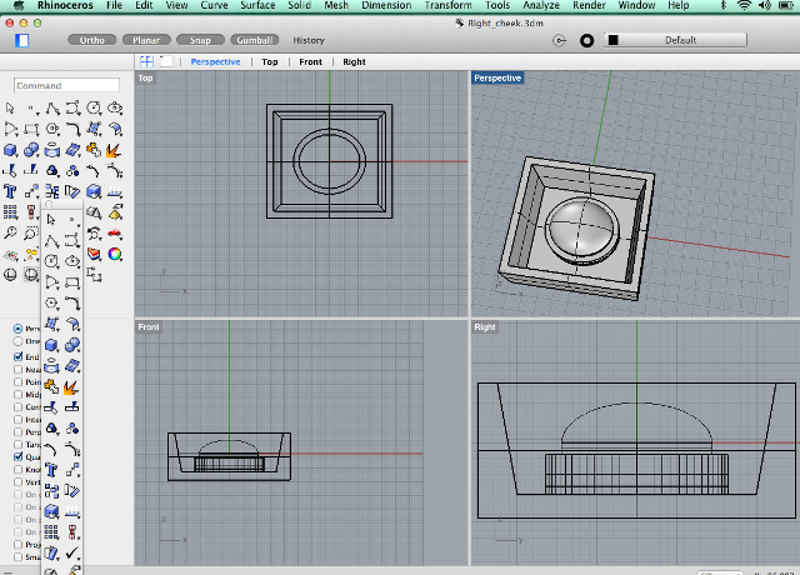
Task: Click the stacked layers icon
Action: click(x=93, y=254)
